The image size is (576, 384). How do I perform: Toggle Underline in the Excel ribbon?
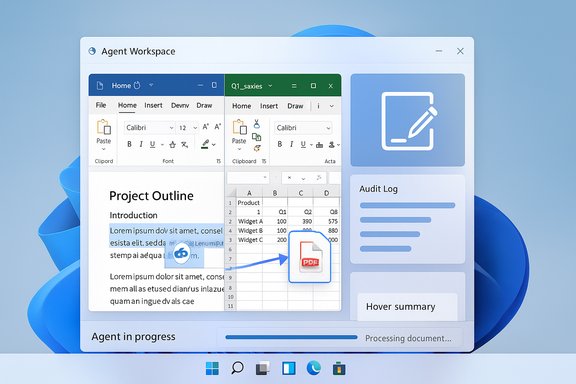pos(303,144)
